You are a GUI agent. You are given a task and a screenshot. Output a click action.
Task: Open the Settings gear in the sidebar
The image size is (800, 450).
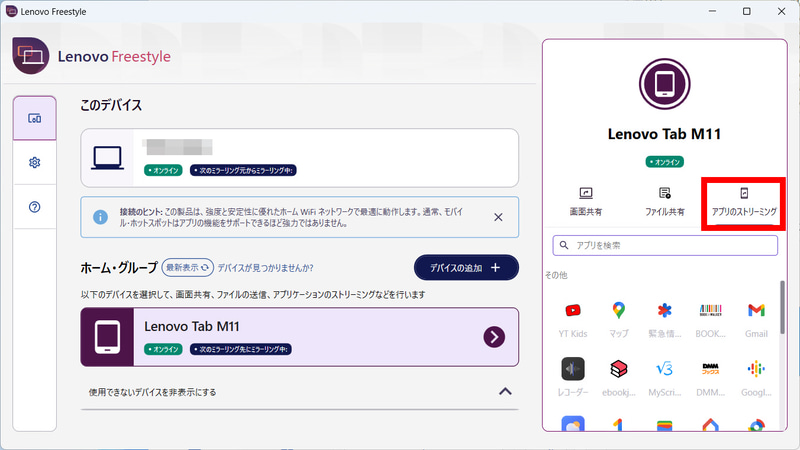(35, 163)
